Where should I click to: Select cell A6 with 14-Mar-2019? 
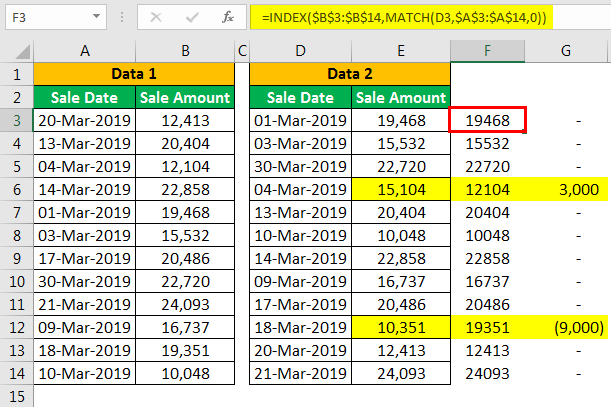(x=85, y=189)
